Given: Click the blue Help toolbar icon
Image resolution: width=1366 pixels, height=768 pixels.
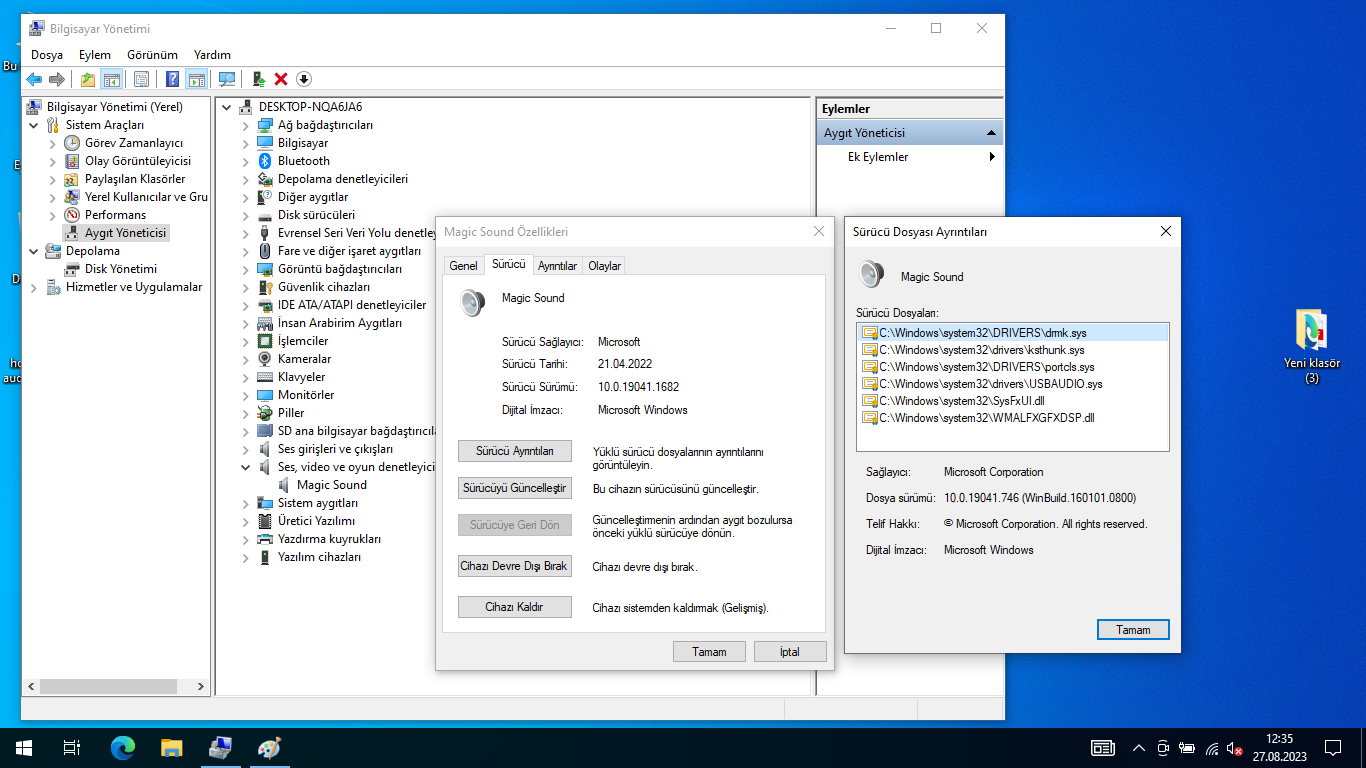Looking at the screenshot, I should pos(172,80).
